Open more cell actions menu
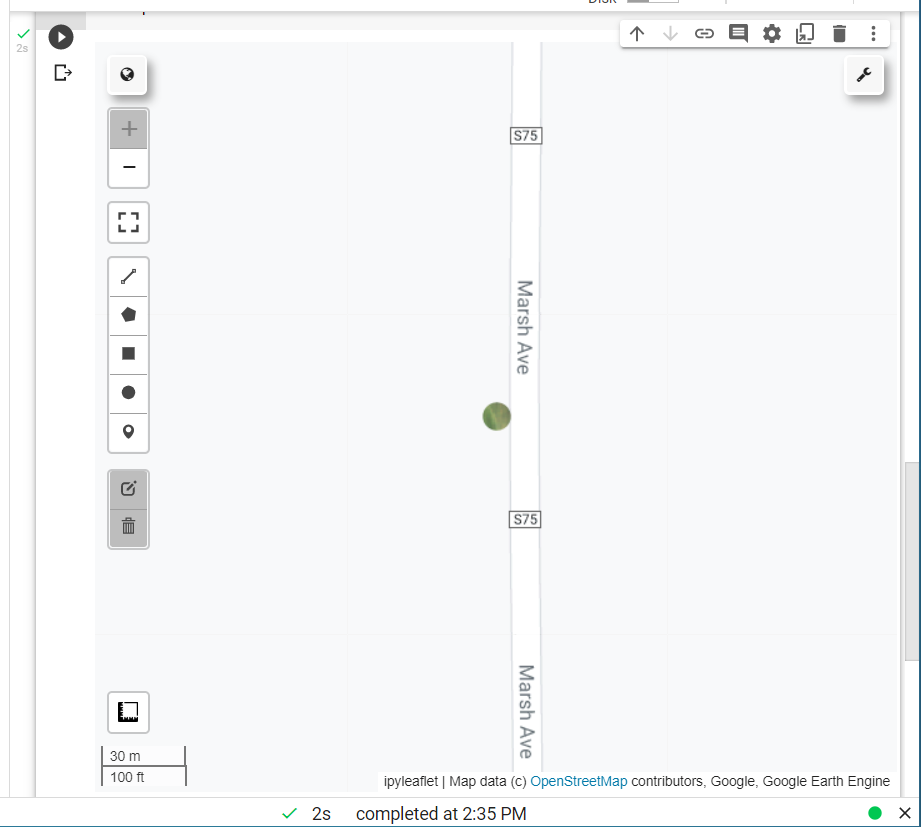 (873, 33)
